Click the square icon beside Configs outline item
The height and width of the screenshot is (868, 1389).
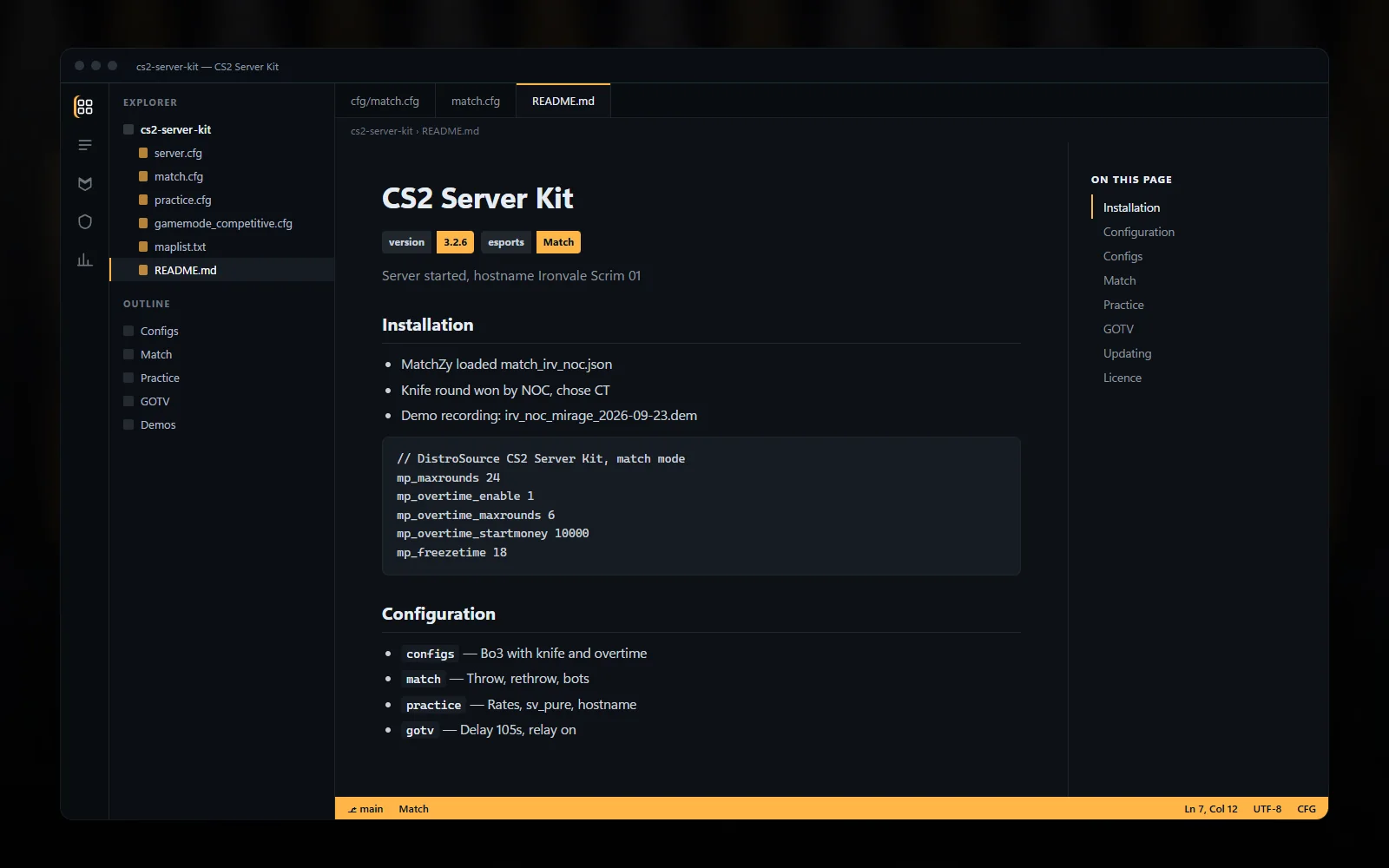(x=128, y=331)
